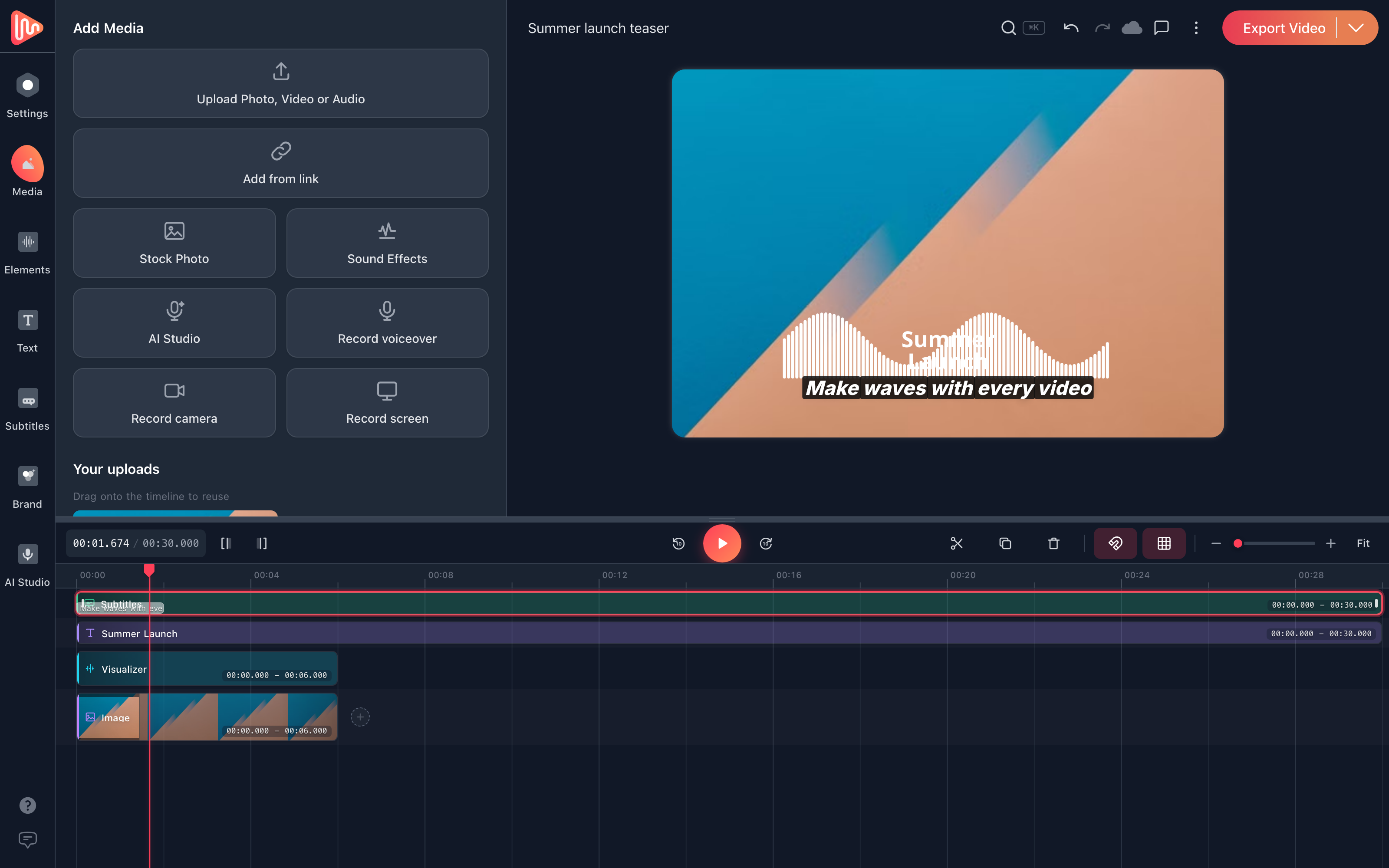Click the app logo in top-left corner
The height and width of the screenshot is (868, 1389).
point(26,26)
